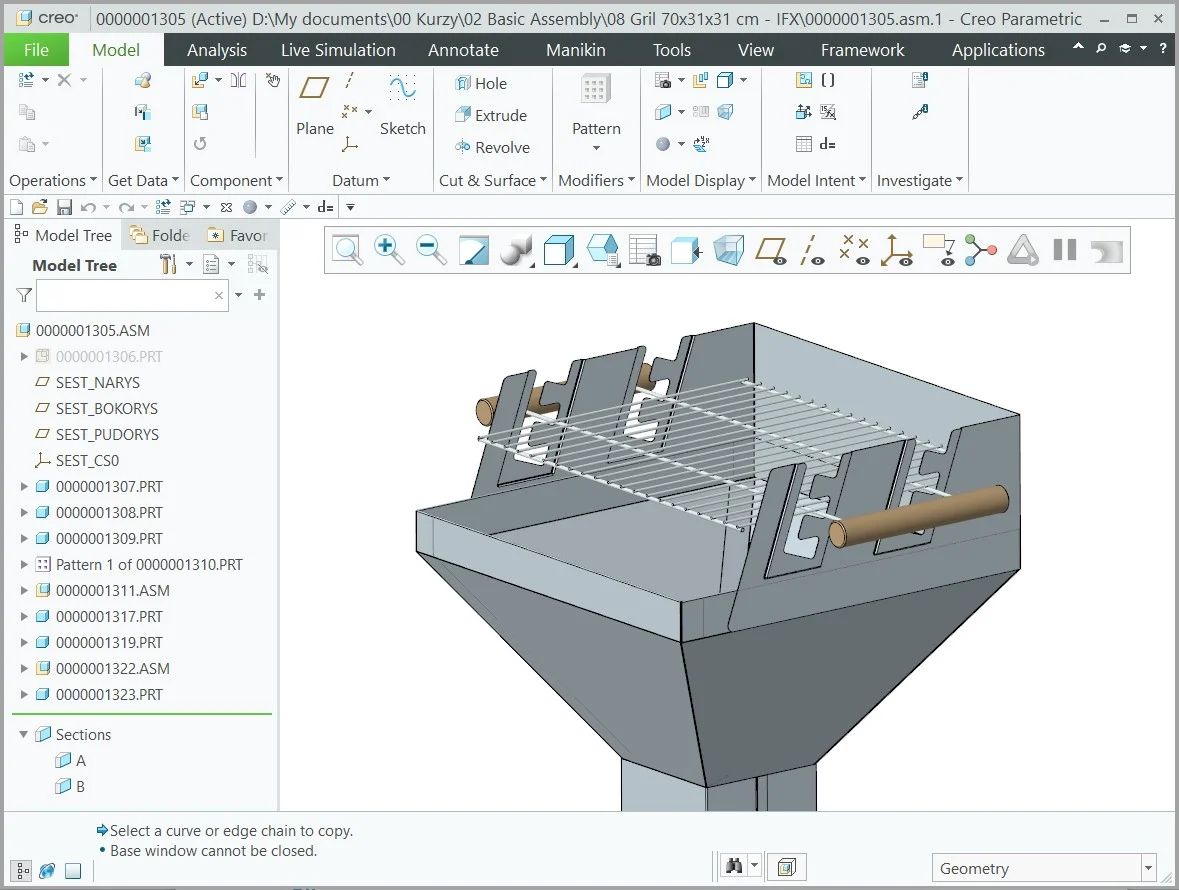This screenshot has width=1179, height=890.
Task: Select the Extrude tool
Action: (x=496, y=115)
